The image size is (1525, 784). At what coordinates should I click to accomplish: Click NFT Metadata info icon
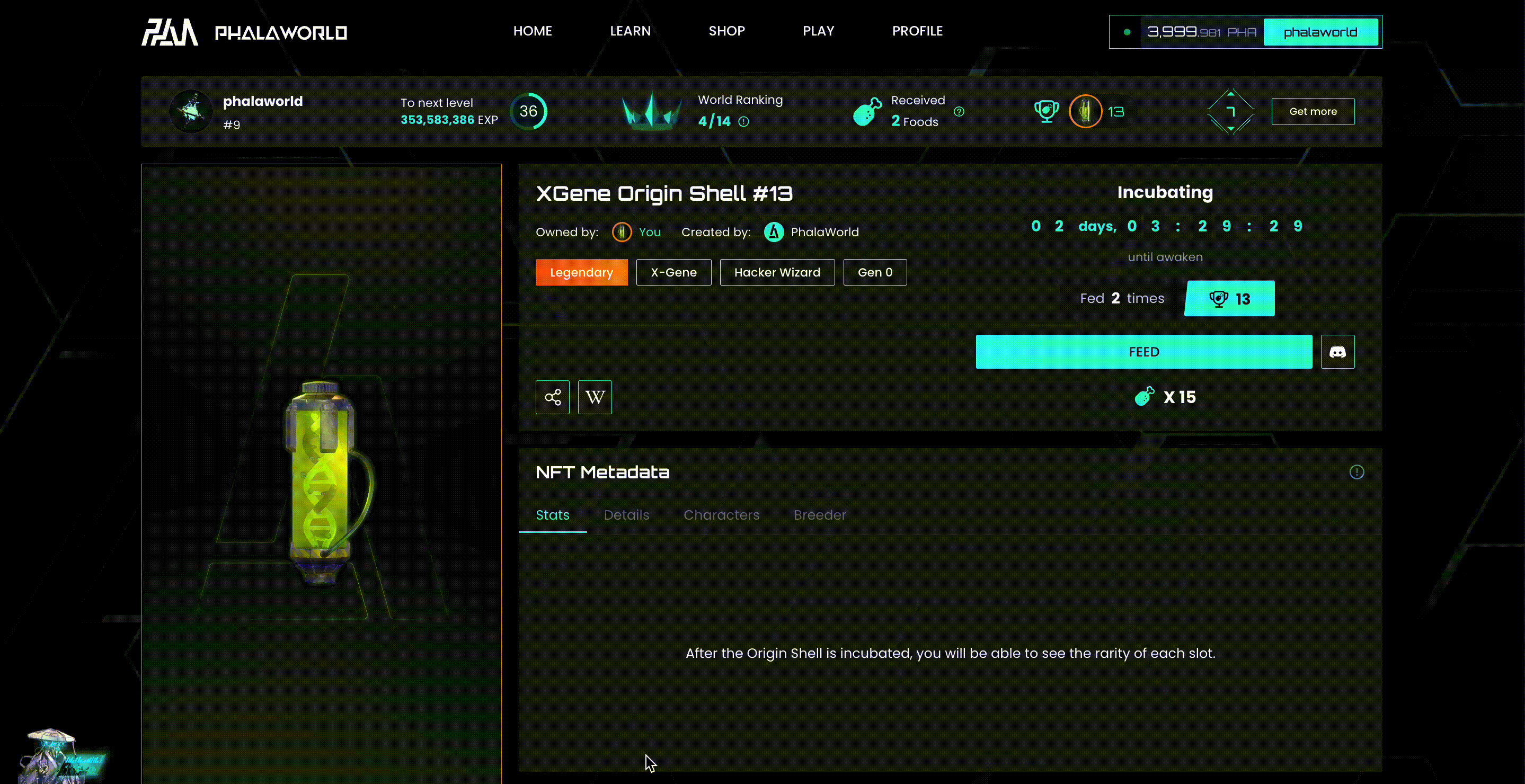pyautogui.click(x=1356, y=472)
